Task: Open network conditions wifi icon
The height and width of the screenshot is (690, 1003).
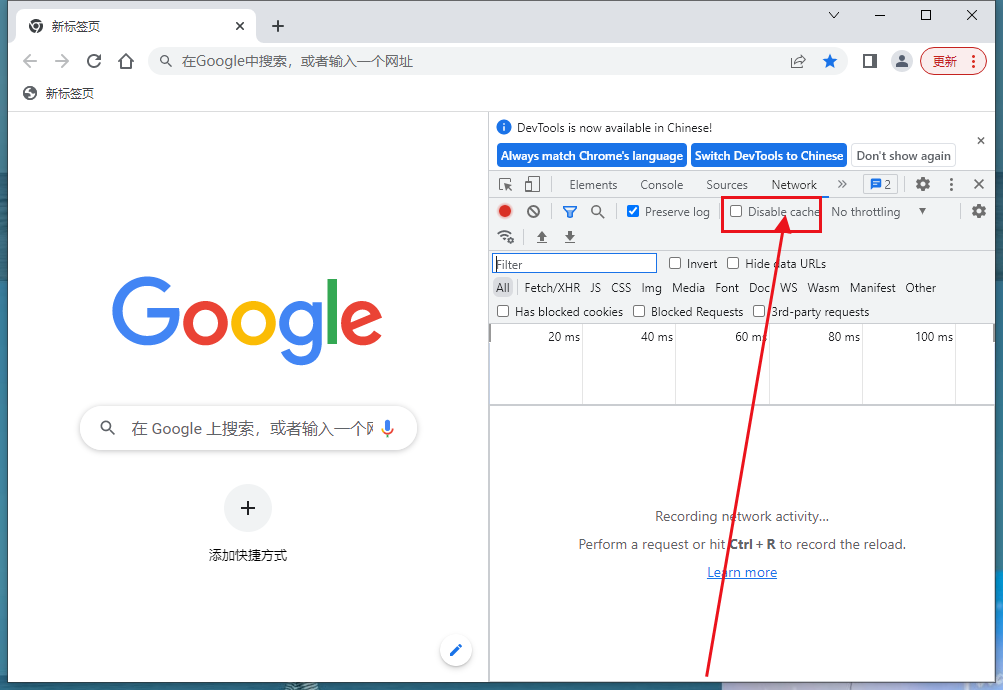Action: click(506, 237)
